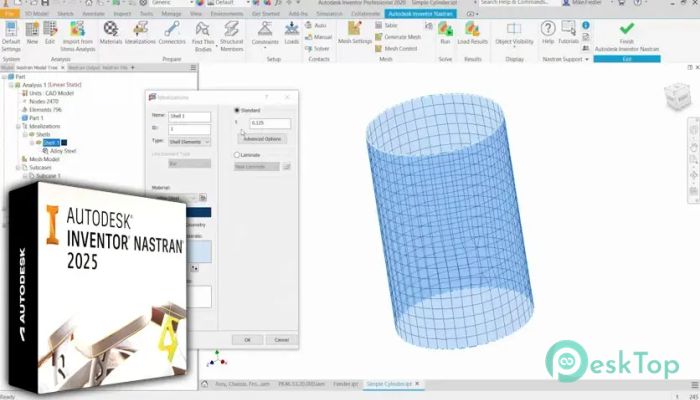The height and width of the screenshot is (400, 700).
Task: Switch to Simple Cylinder document tab
Action: tap(389, 384)
